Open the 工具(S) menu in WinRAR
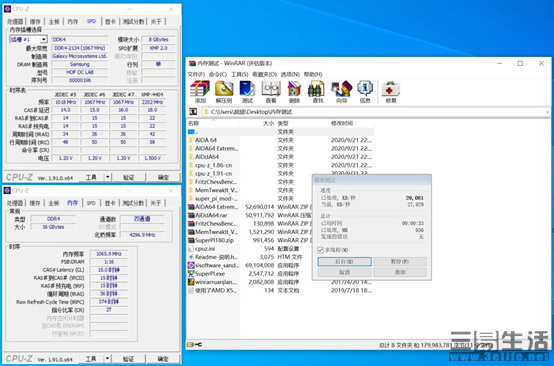The width and height of the screenshot is (554, 366). pos(240,74)
